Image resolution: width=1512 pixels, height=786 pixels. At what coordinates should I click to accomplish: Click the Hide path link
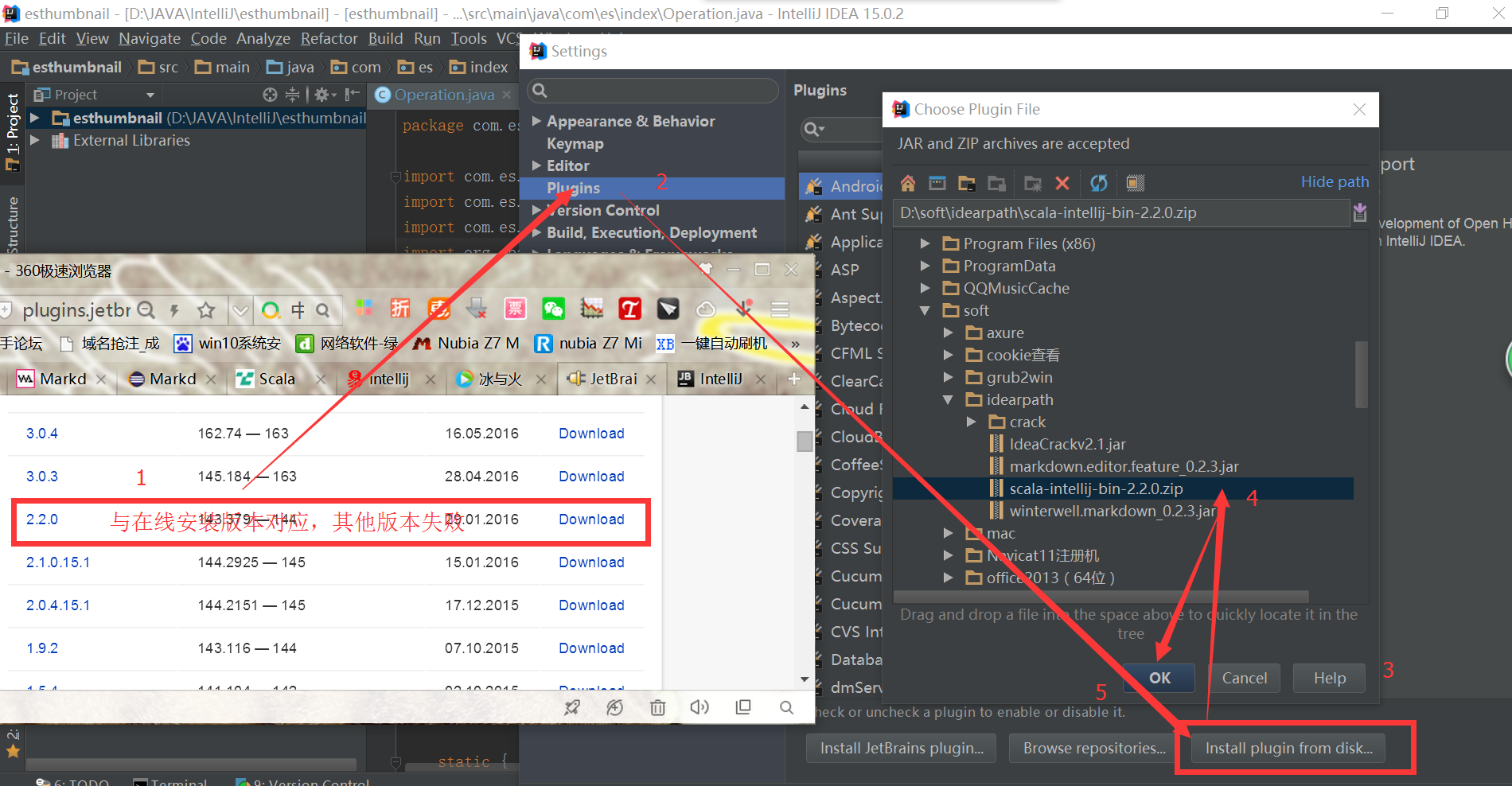click(x=1335, y=182)
